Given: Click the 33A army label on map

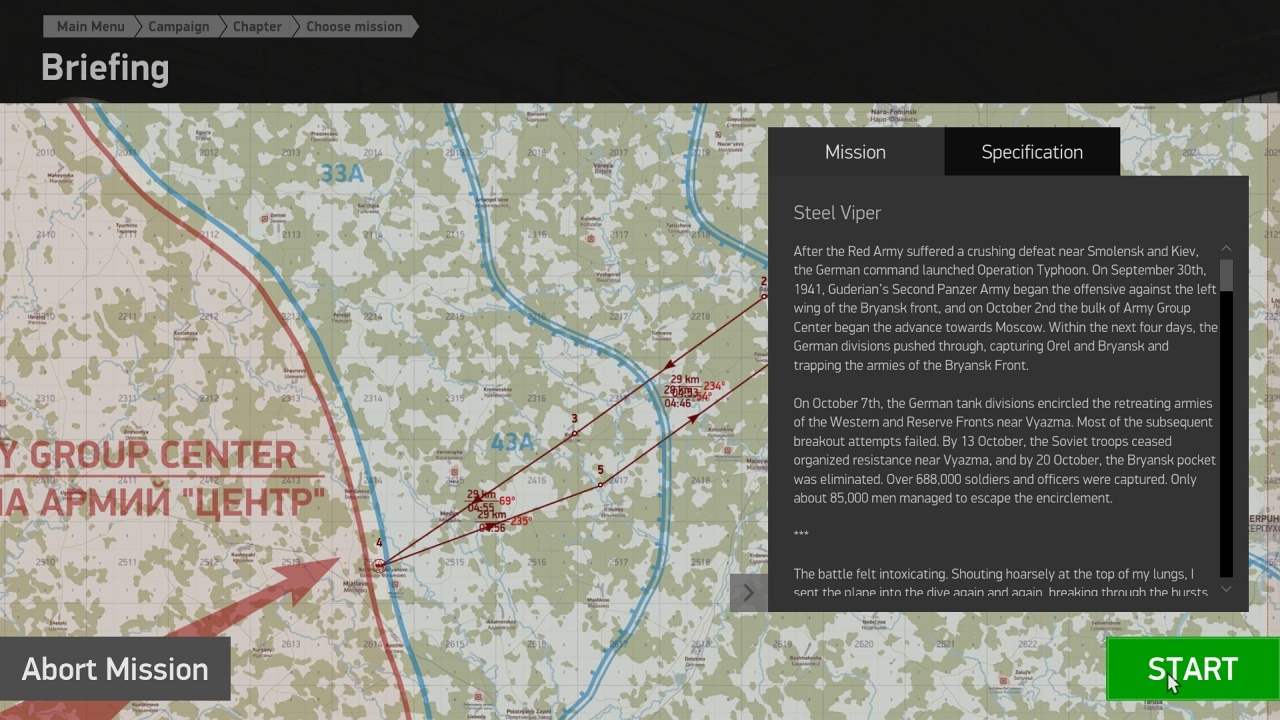Looking at the screenshot, I should [341, 174].
